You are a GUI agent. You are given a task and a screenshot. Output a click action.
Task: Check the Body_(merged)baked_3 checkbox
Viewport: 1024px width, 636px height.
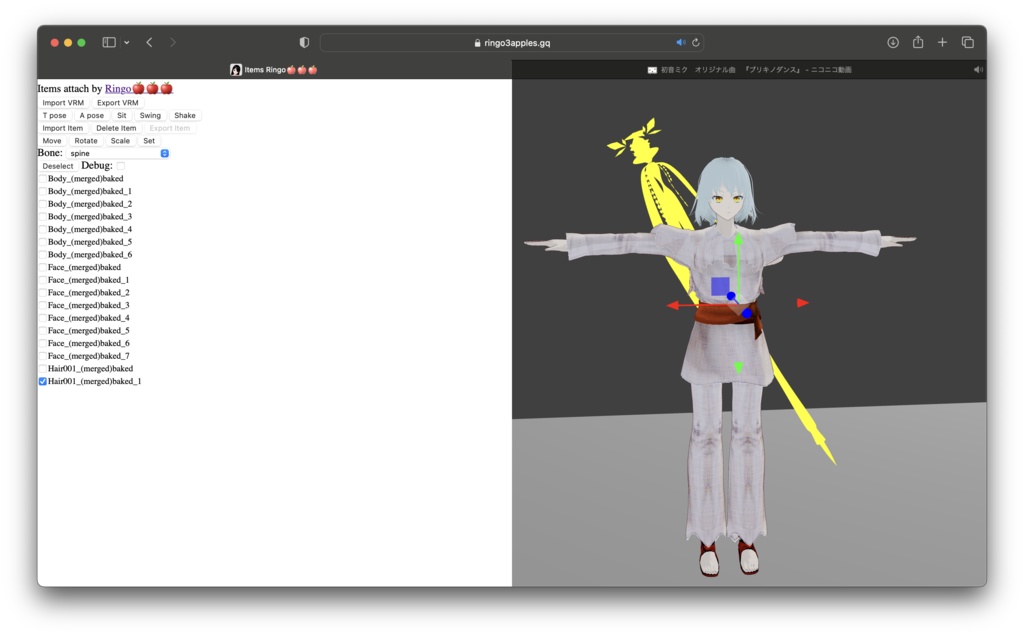click(x=43, y=216)
